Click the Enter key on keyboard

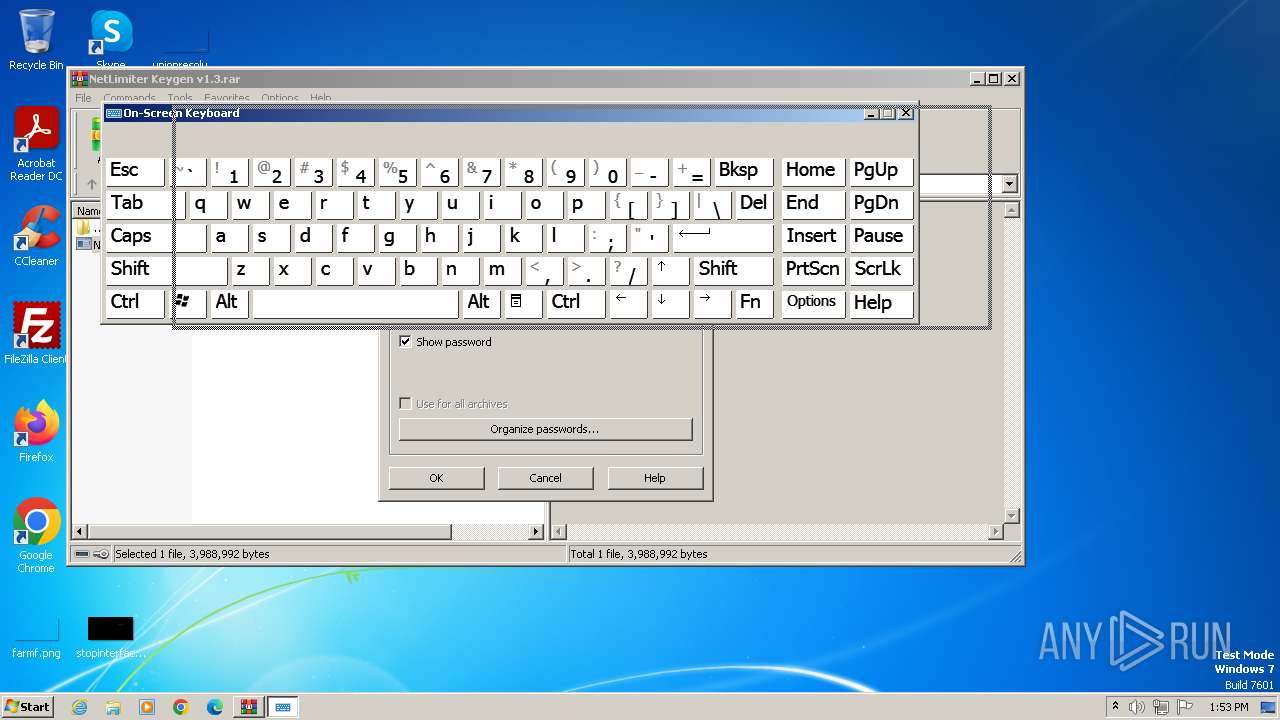click(722, 237)
